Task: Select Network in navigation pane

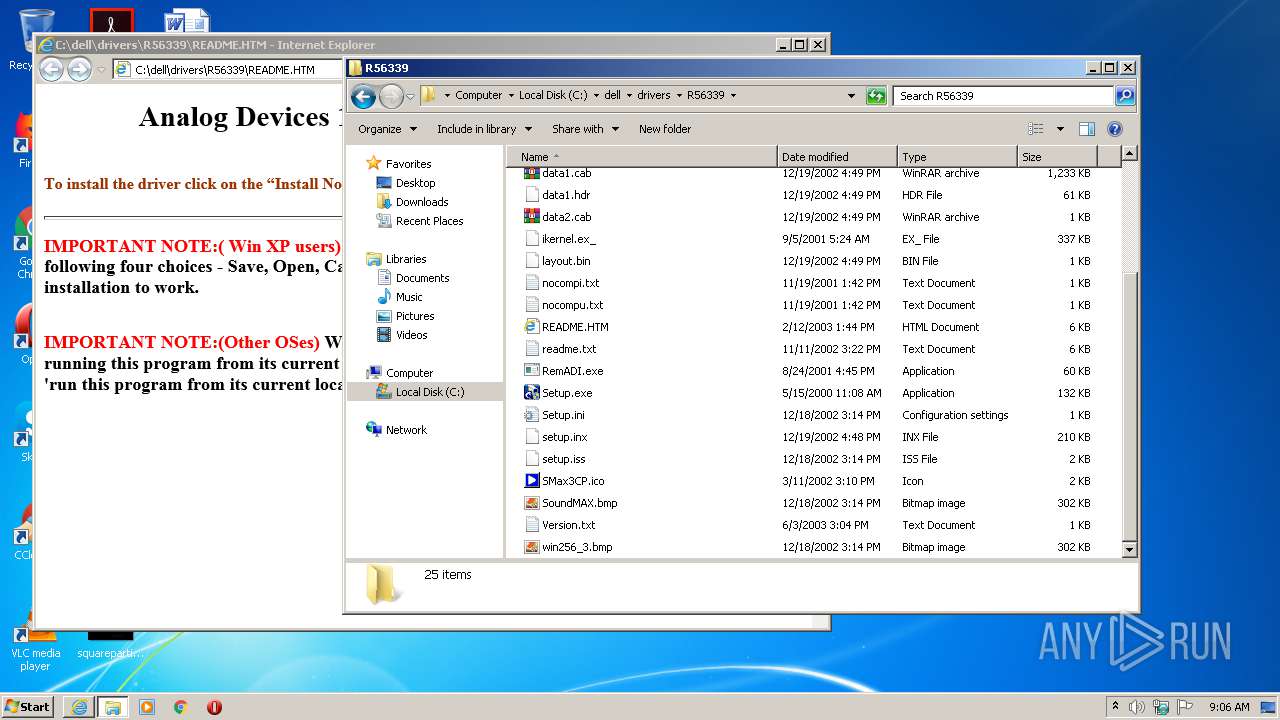Action: [x=406, y=430]
